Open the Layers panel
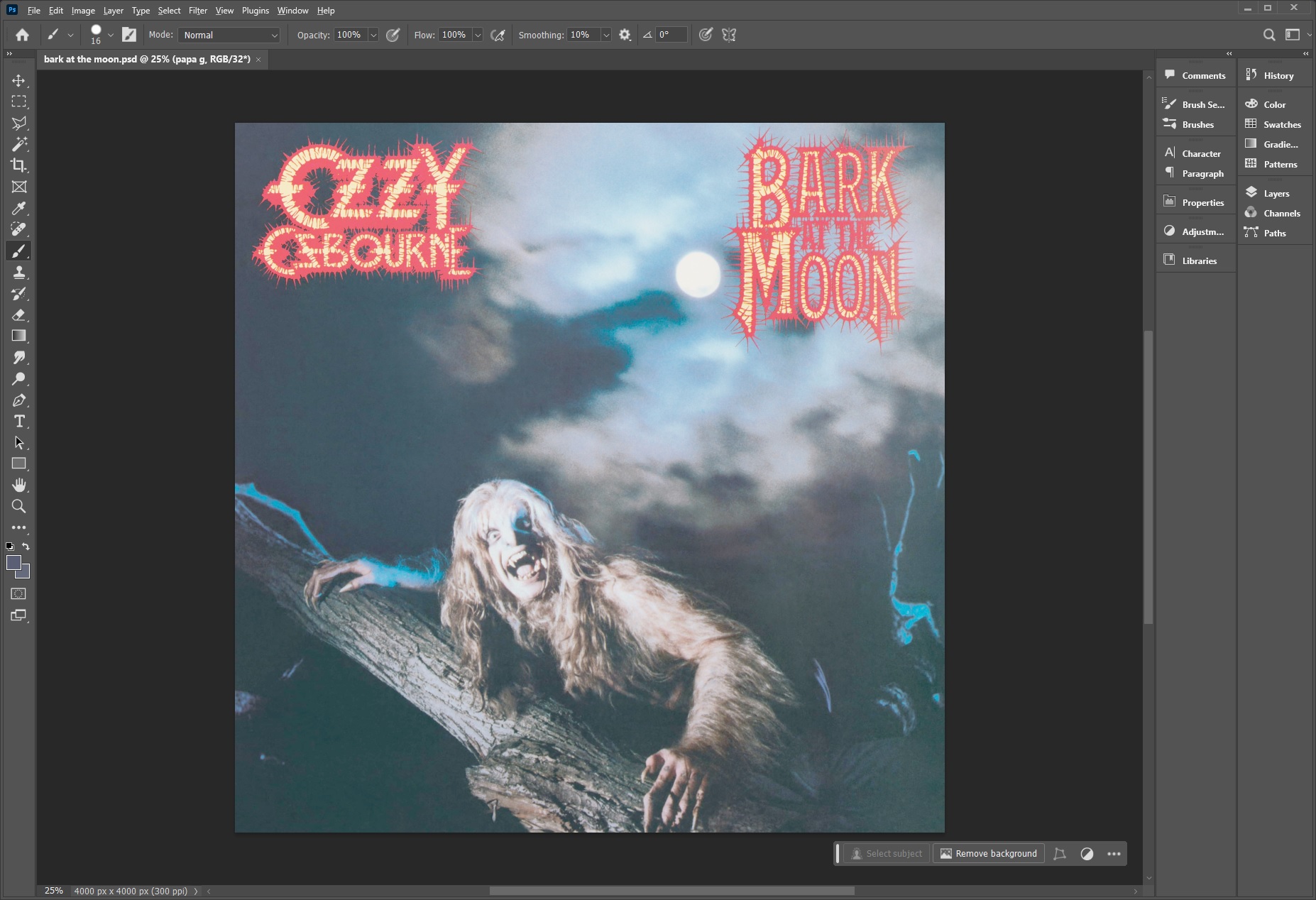Screen dimensions: 1316x900 (1276, 193)
